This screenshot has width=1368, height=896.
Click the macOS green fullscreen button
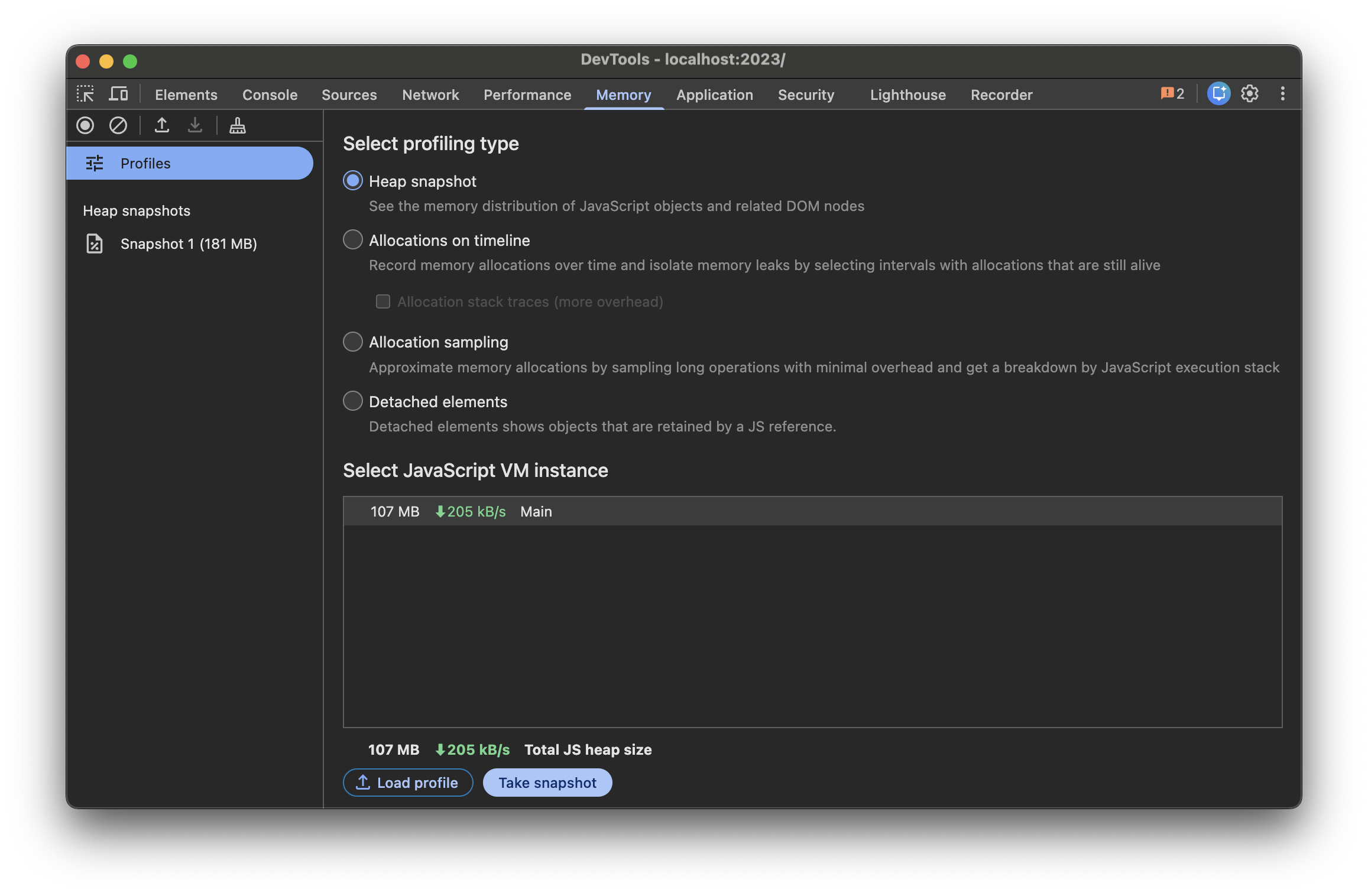click(x=130, y=61)
